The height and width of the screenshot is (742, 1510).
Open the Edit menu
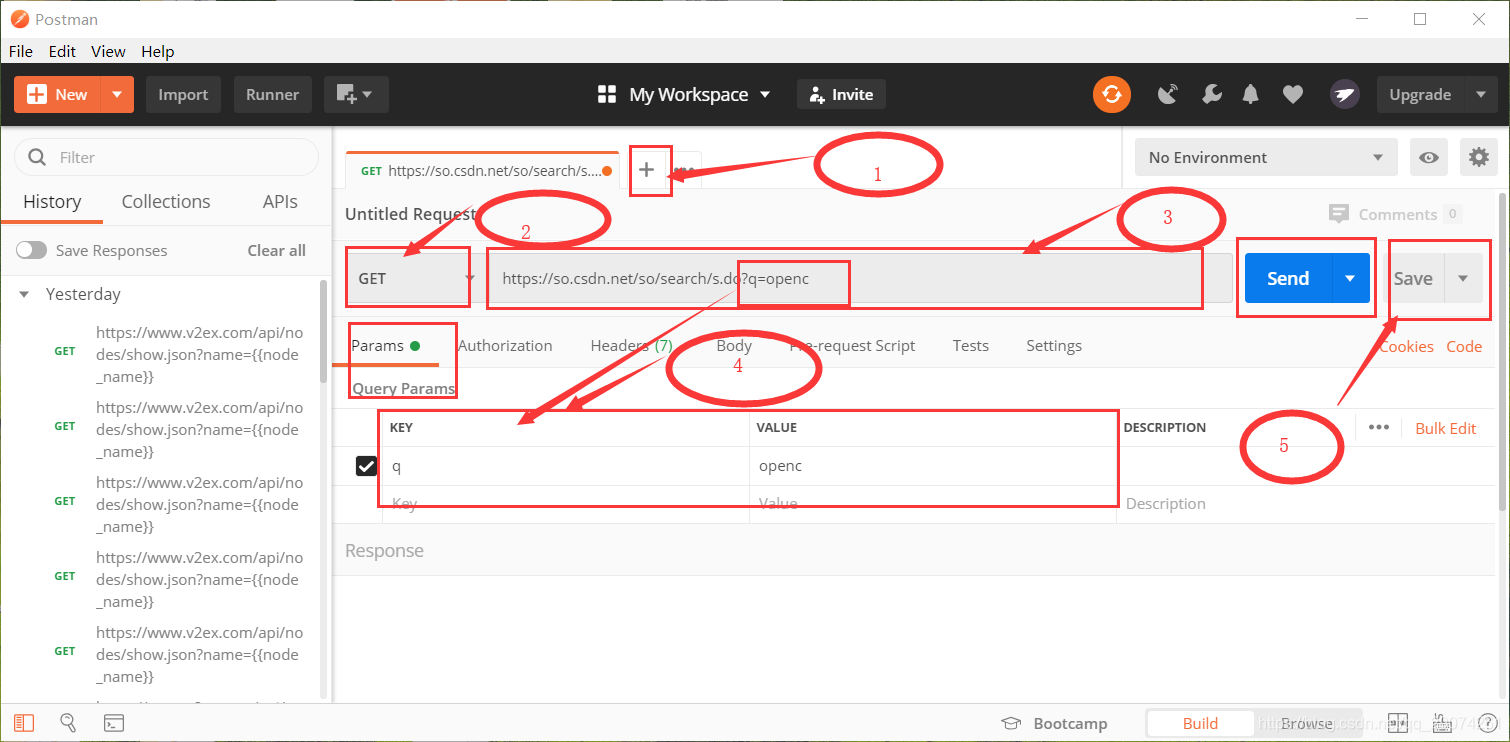coord(62,51)
